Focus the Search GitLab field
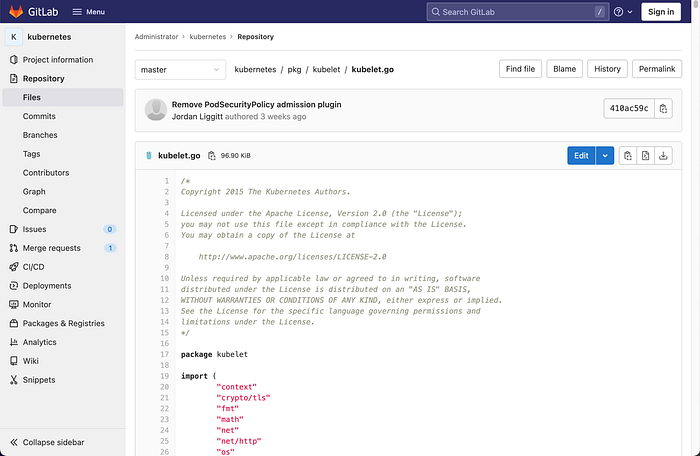Viewport: 700px width, 456px height. [x=518, y=12]
